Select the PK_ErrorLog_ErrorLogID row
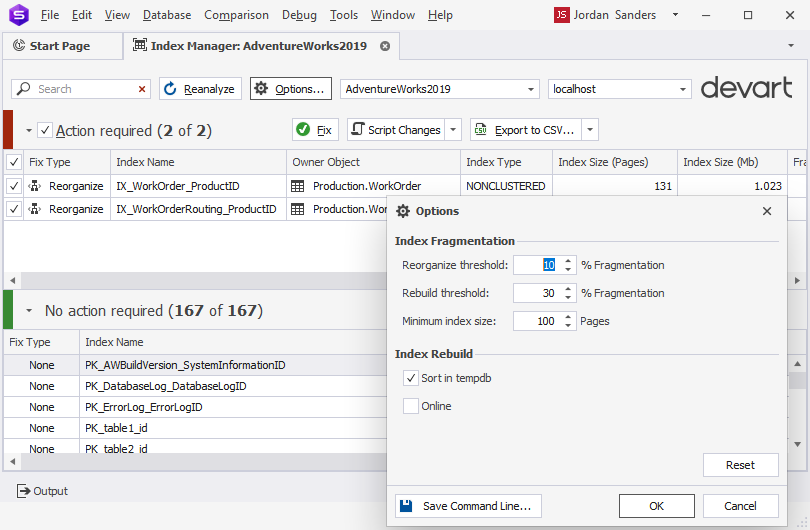 [x=195, y=407]
